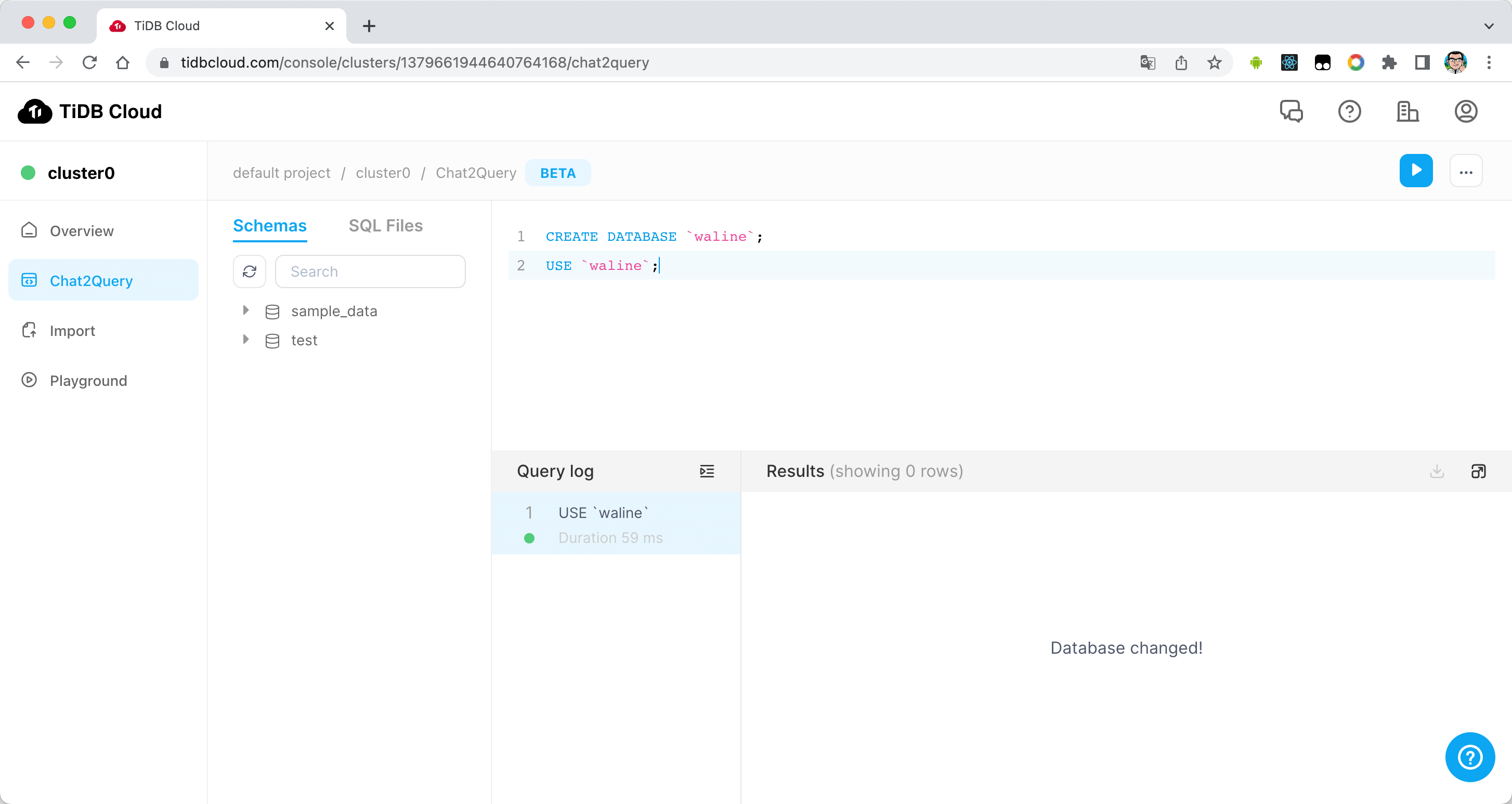The width and height of the screenshot is (1512, 804).
Task: Select the Schemas tab
Action: (x=269, y=226)
